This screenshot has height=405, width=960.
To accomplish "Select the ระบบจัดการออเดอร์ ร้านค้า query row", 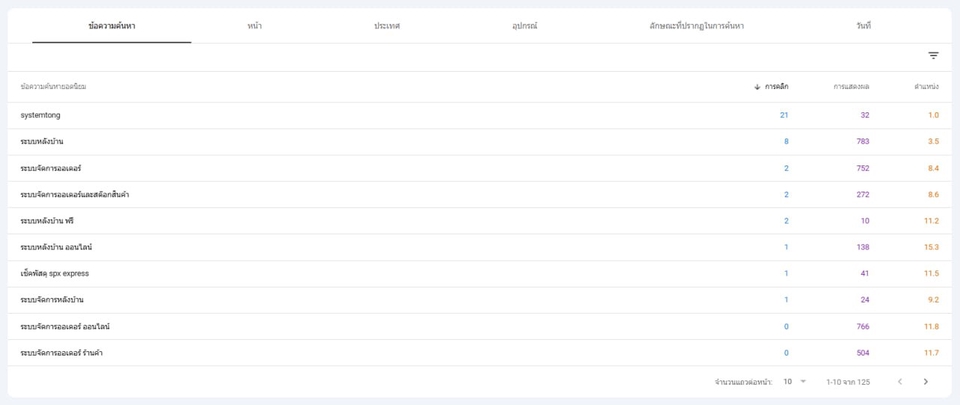I will 62,353.
